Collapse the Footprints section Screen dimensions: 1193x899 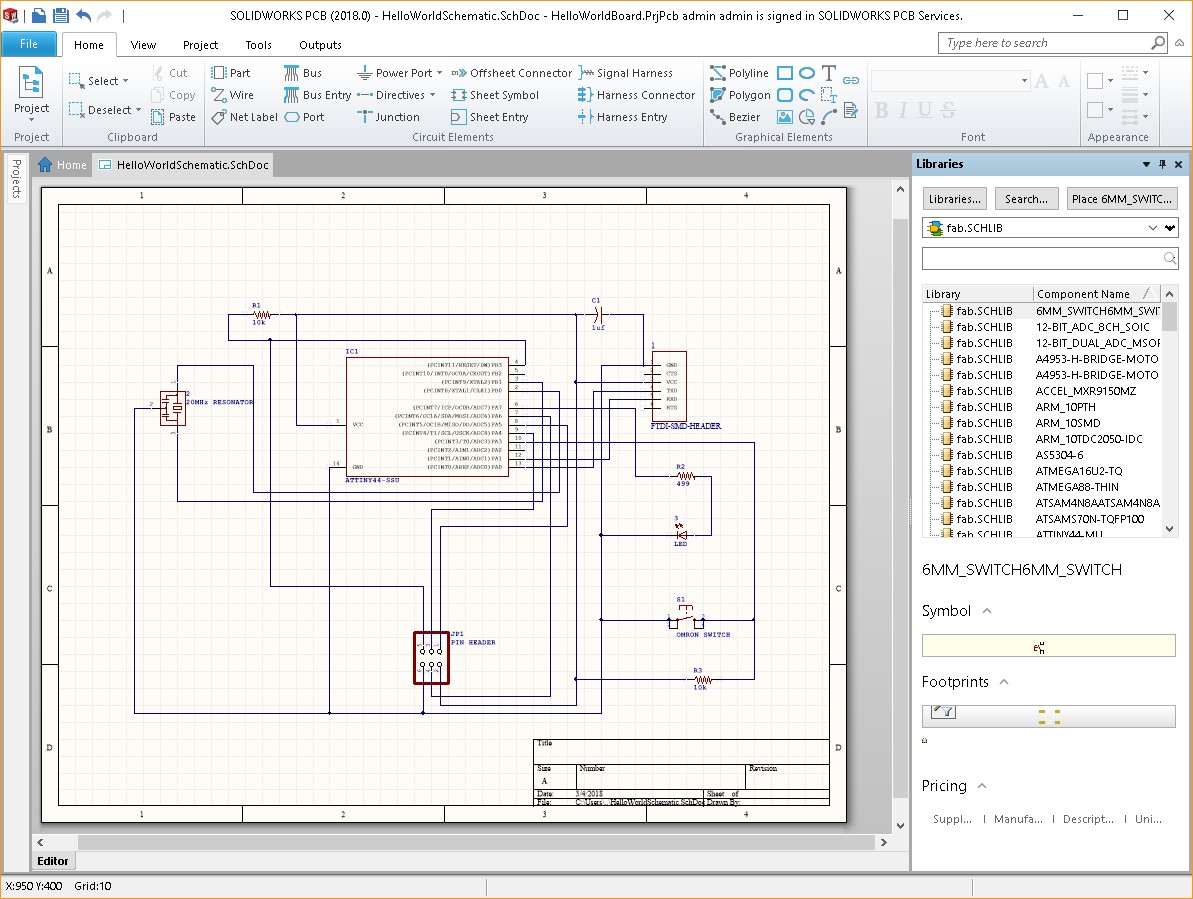(1004, 682)
